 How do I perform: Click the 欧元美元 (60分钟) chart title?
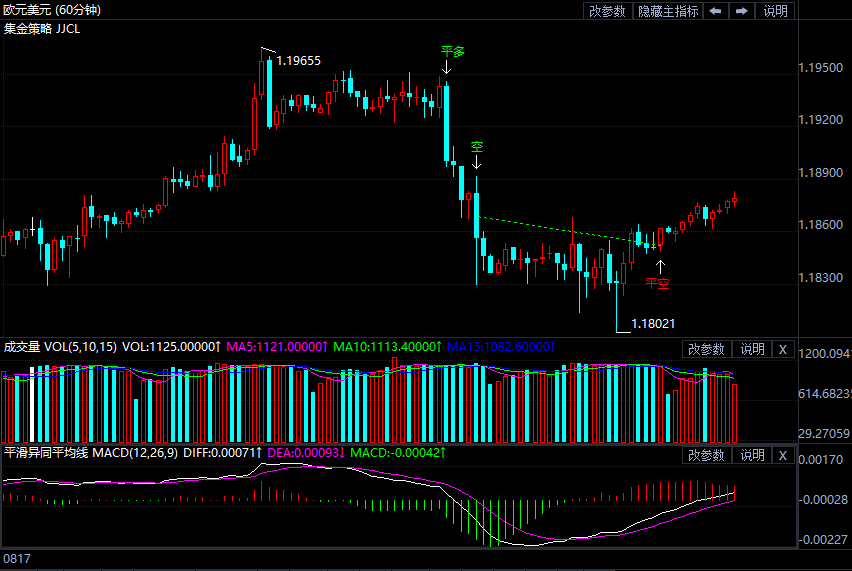point(51,10)
